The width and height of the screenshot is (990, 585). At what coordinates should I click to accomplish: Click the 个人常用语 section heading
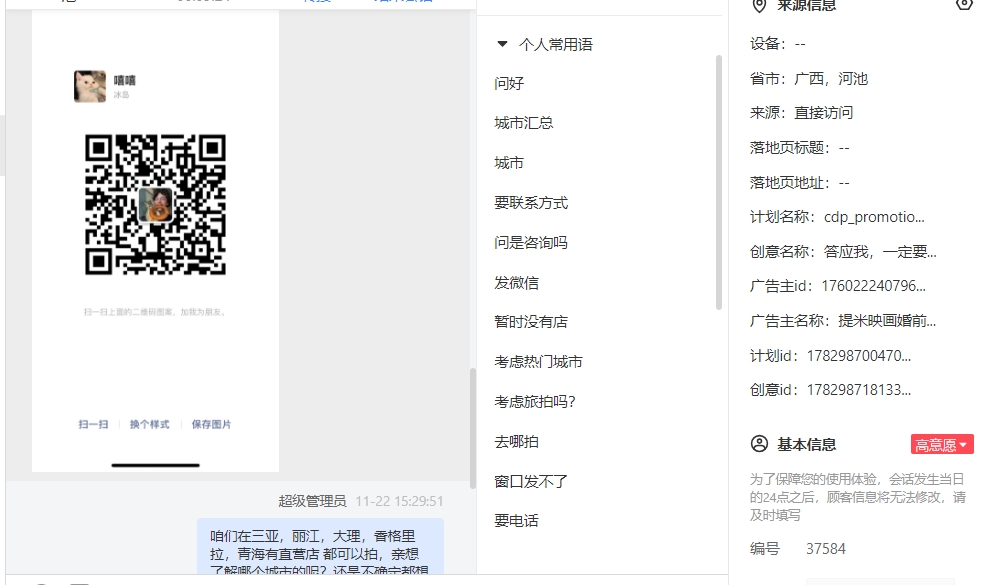pyautogui.click(x=556, y=44)
